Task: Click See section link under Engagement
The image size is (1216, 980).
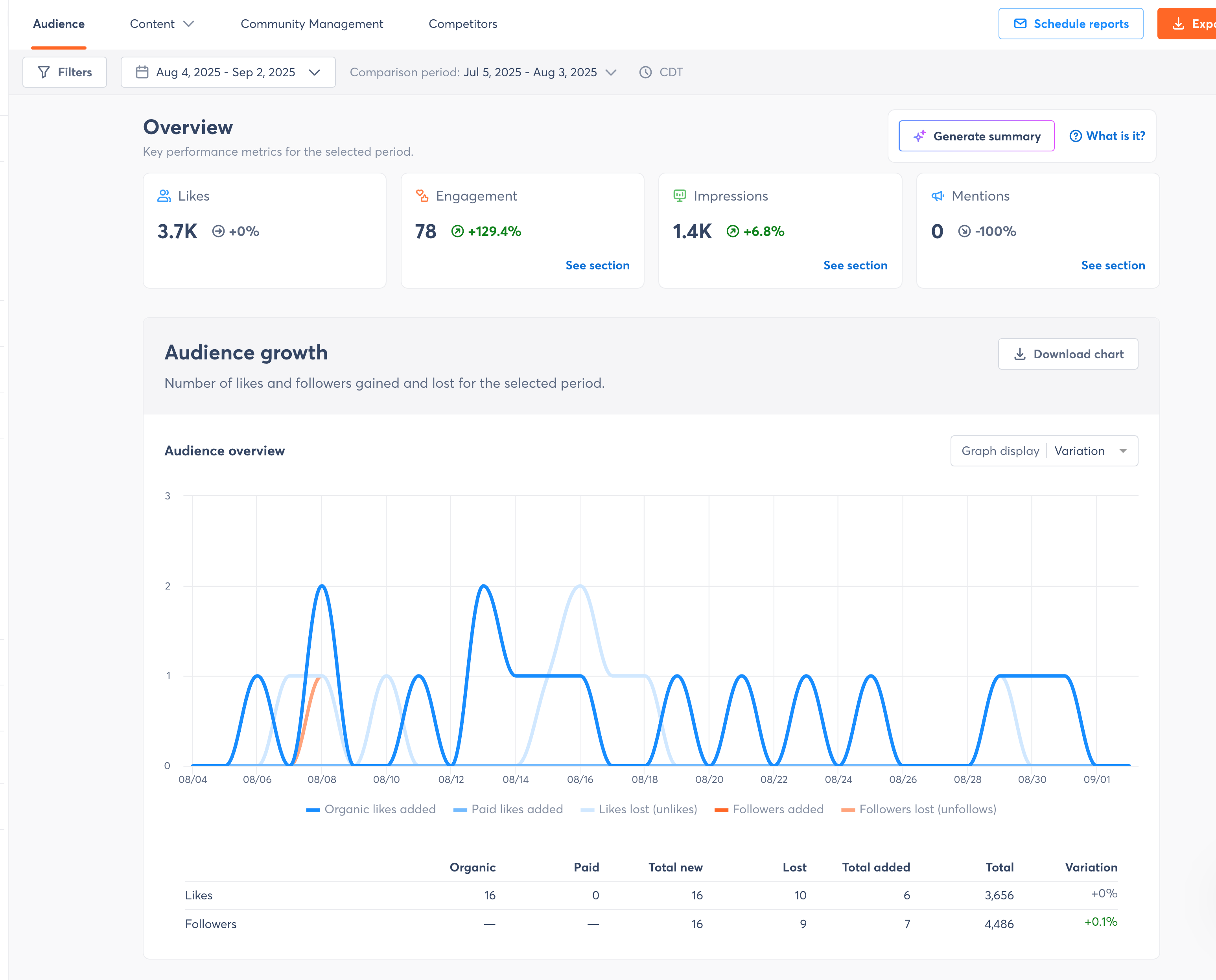Action: click(x=597, y=265)
